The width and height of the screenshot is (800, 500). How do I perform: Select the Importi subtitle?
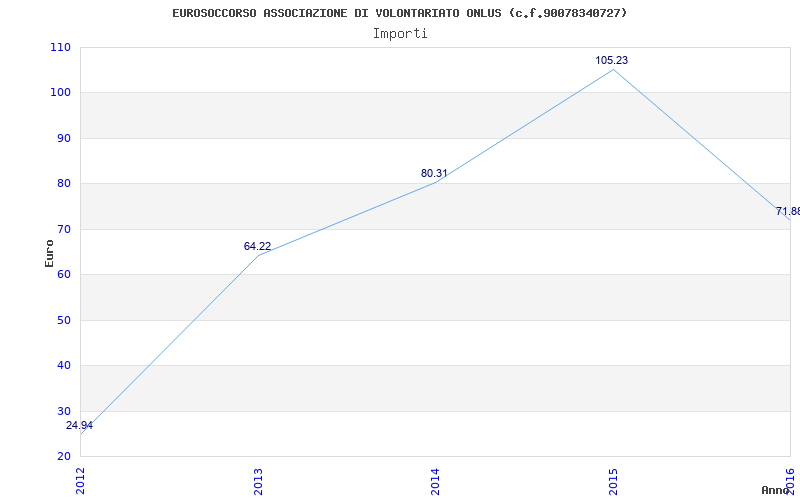(x=400, y=34)
